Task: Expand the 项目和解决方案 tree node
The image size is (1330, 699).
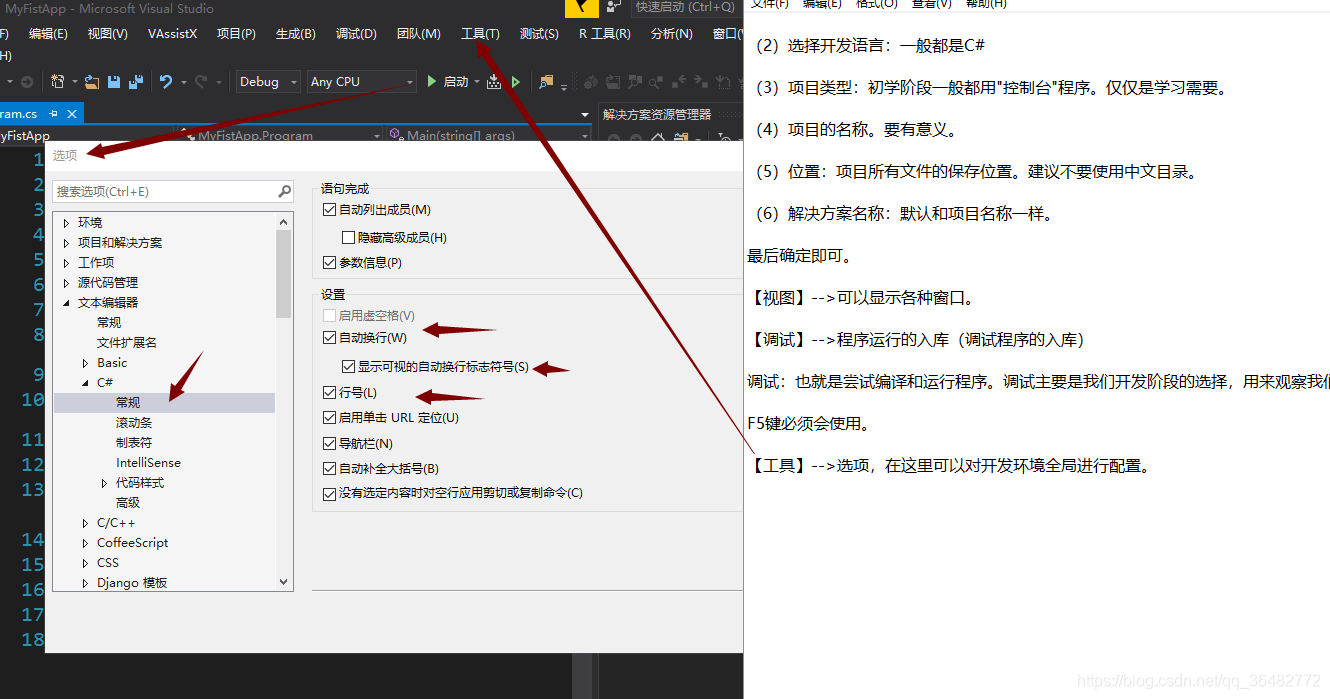Action: click(66, 243)
